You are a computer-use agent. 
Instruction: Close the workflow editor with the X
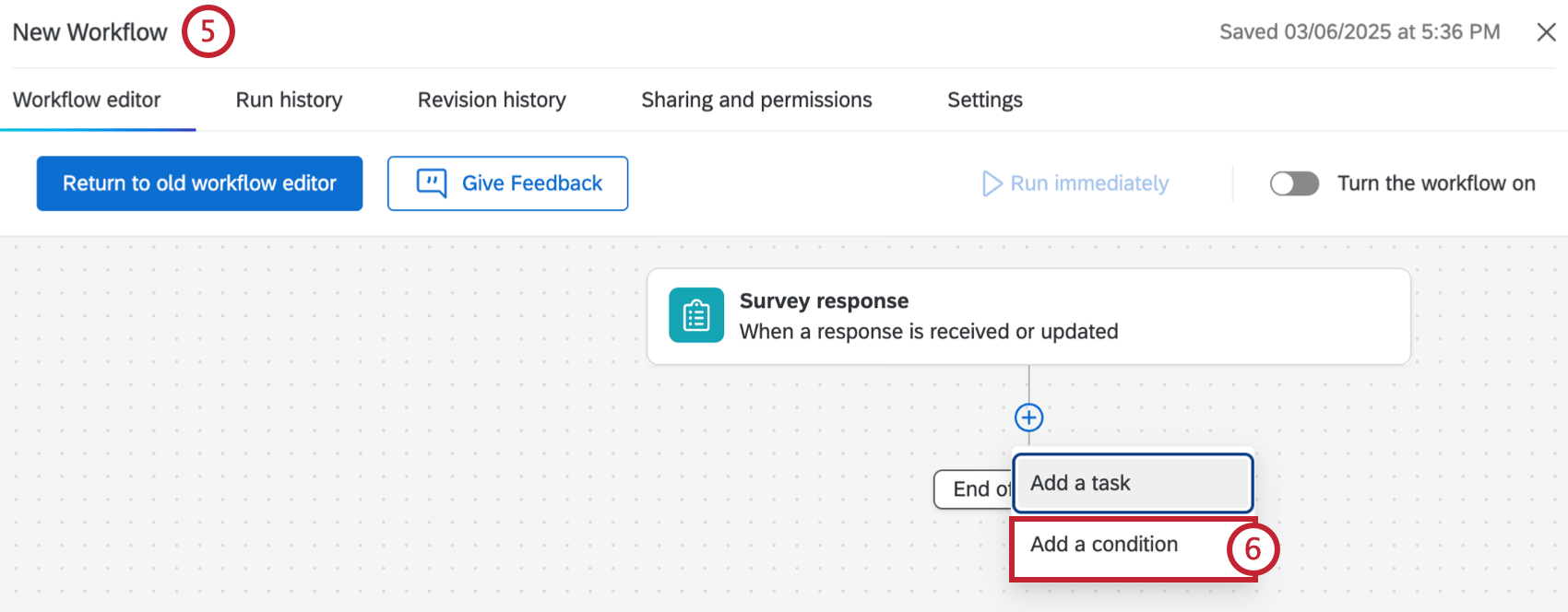click(1546, 32)
